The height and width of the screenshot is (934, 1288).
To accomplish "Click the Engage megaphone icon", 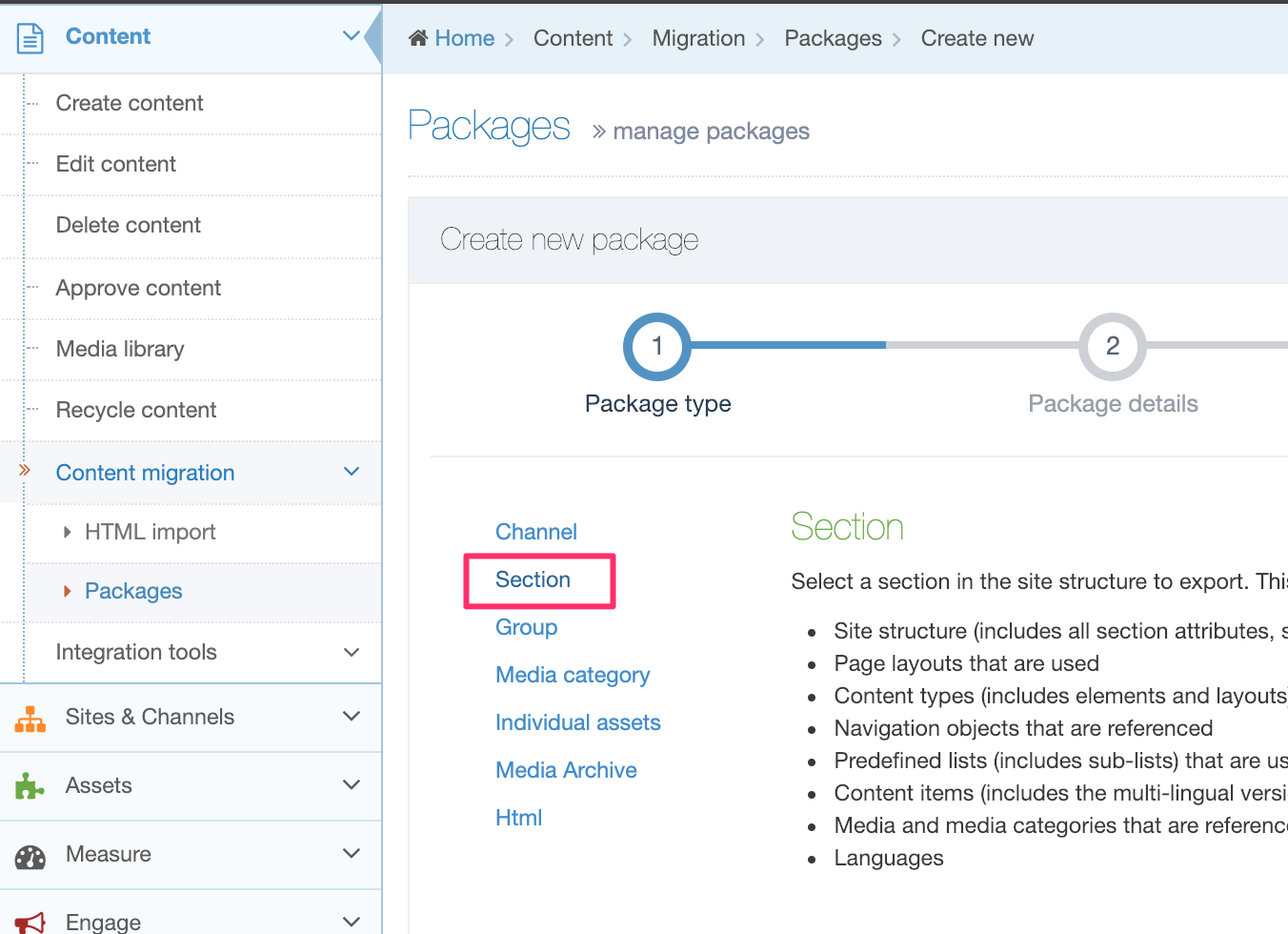I will 30,922.
